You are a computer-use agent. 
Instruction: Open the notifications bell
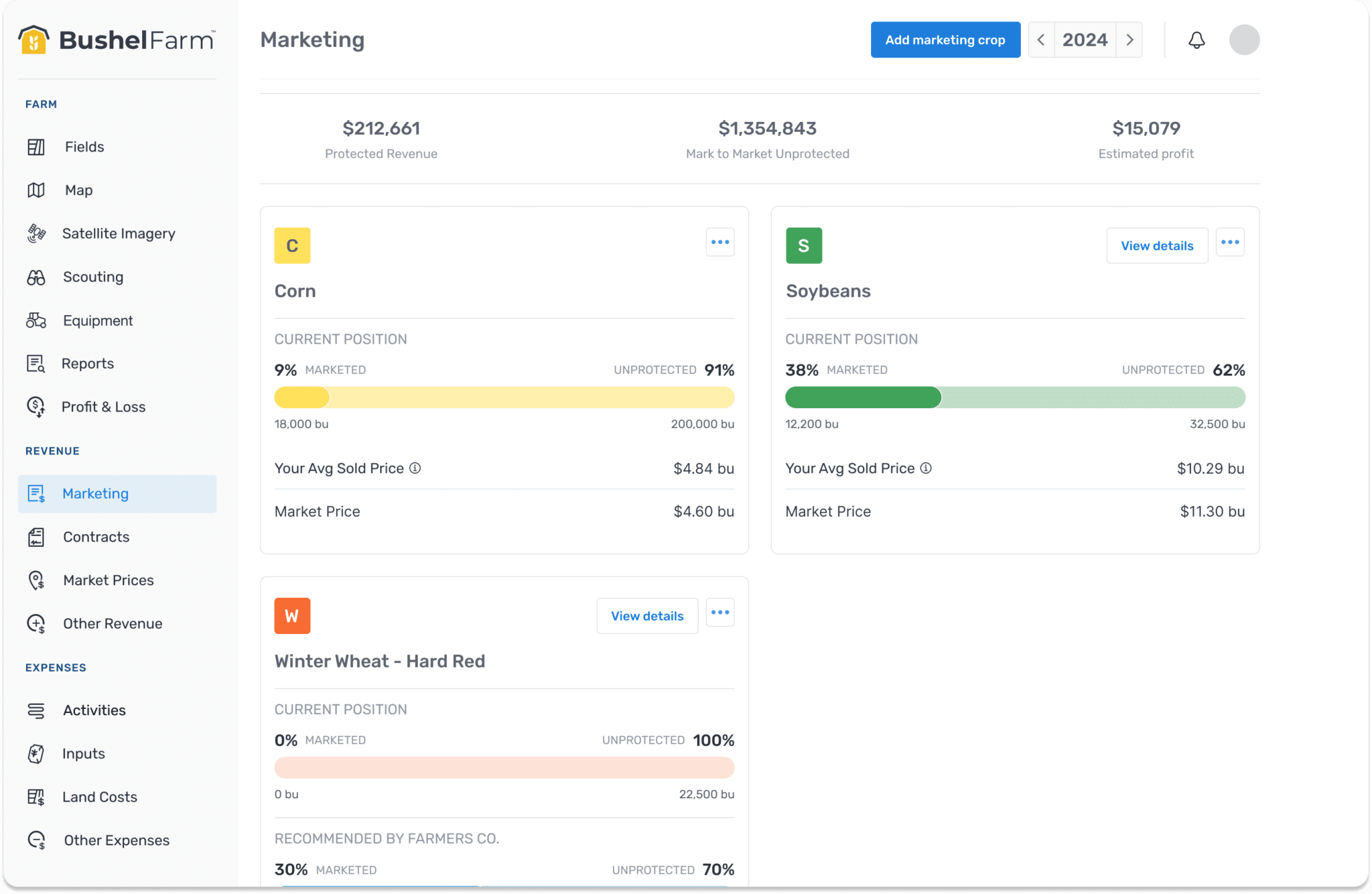1196,40
